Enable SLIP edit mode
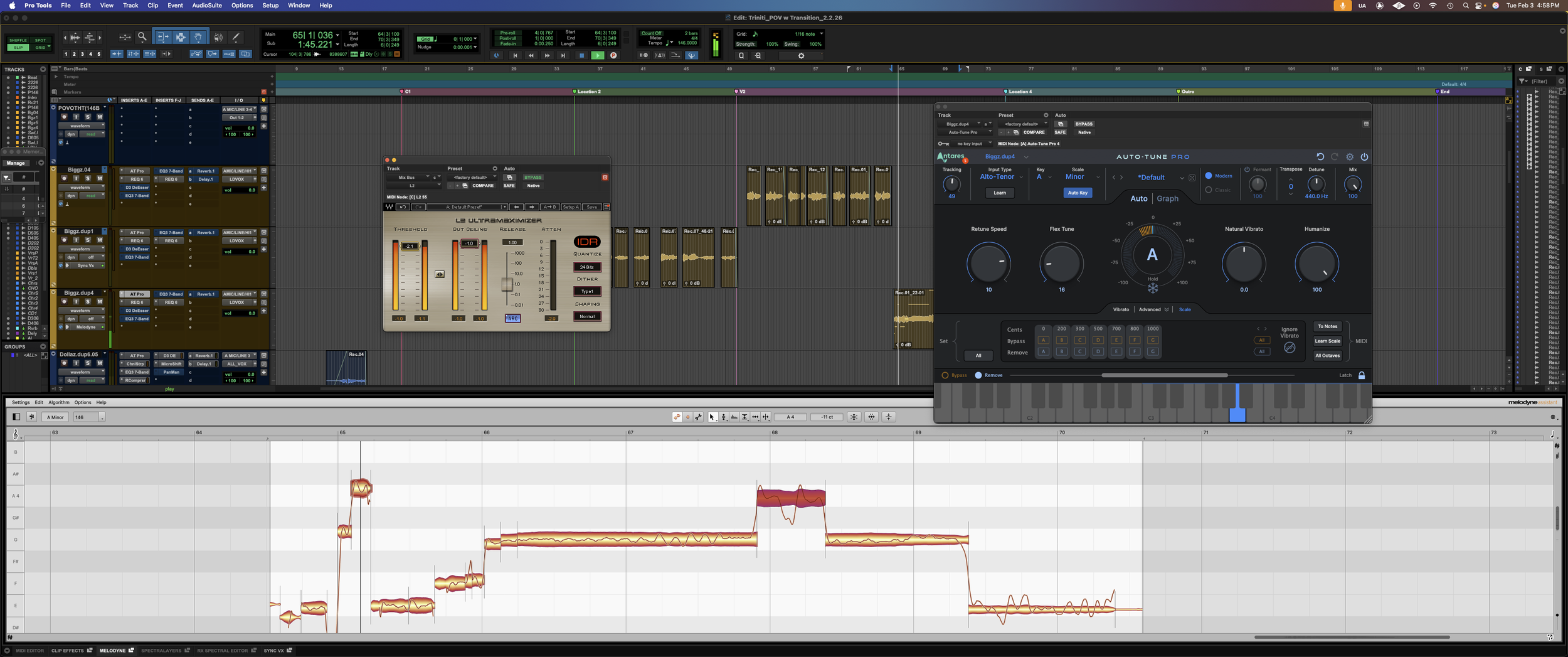The height and width of the screenshot is (657, 1568). tap(18, 48)
